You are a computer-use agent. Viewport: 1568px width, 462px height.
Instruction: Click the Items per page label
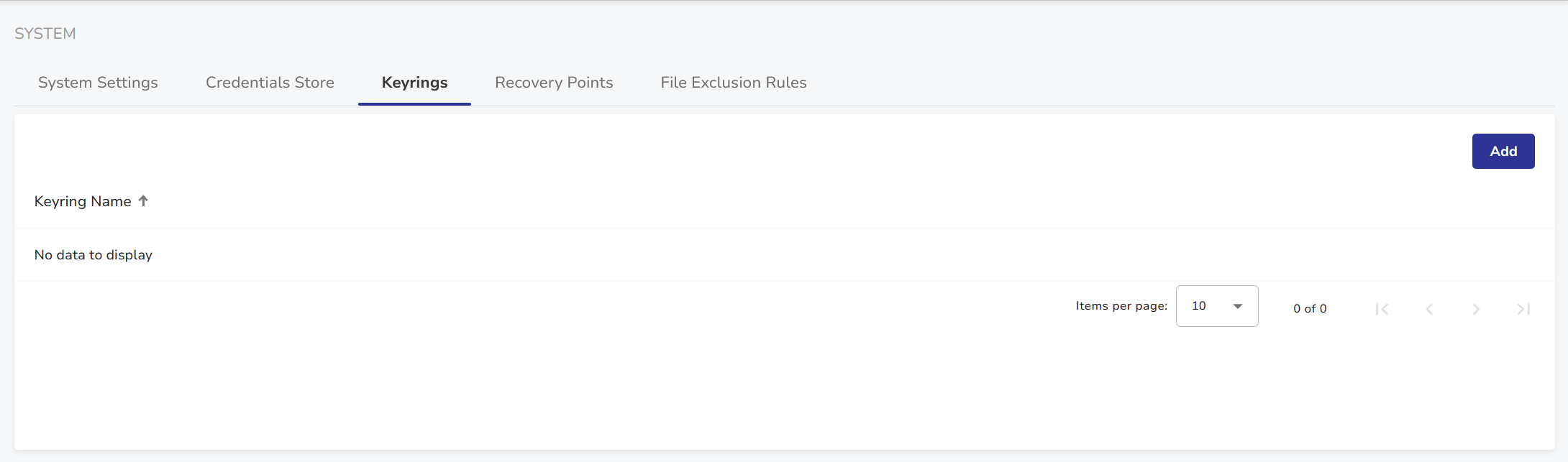point(1121,306)
